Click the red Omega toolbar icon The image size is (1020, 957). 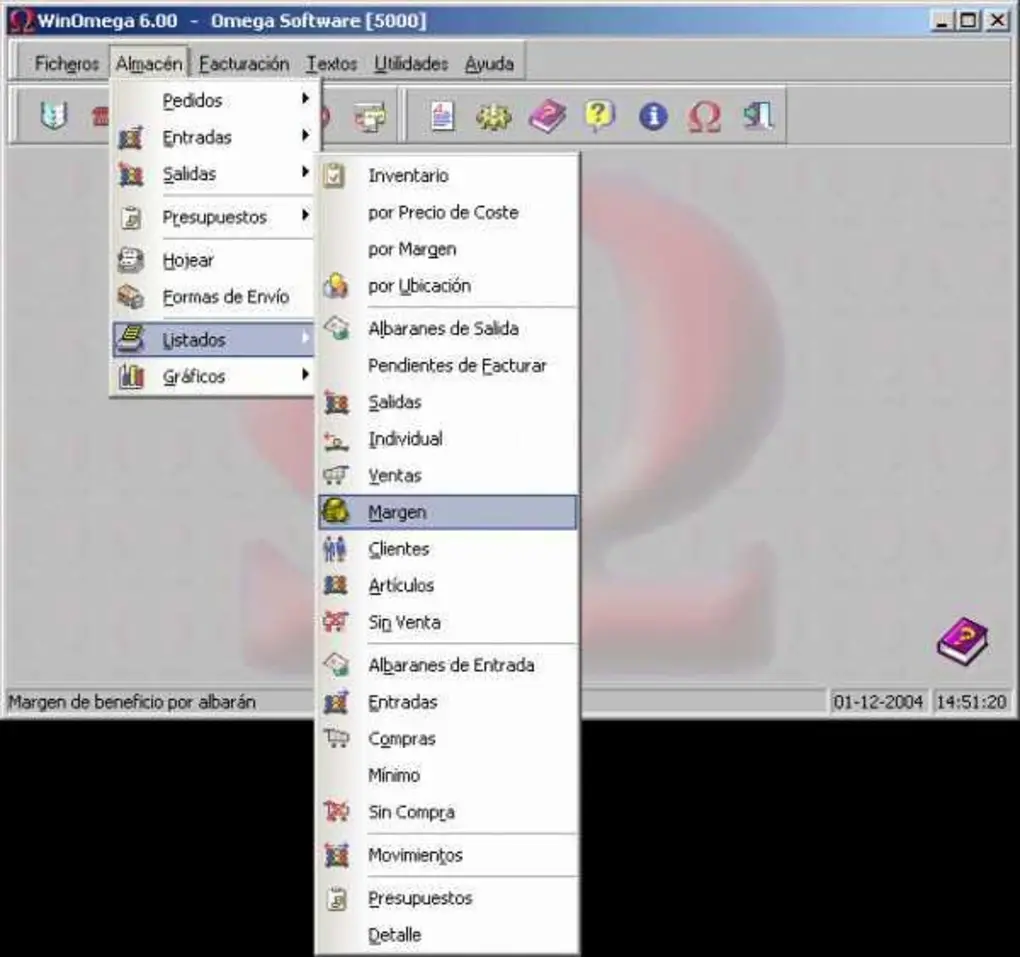(x=704, y=117)
